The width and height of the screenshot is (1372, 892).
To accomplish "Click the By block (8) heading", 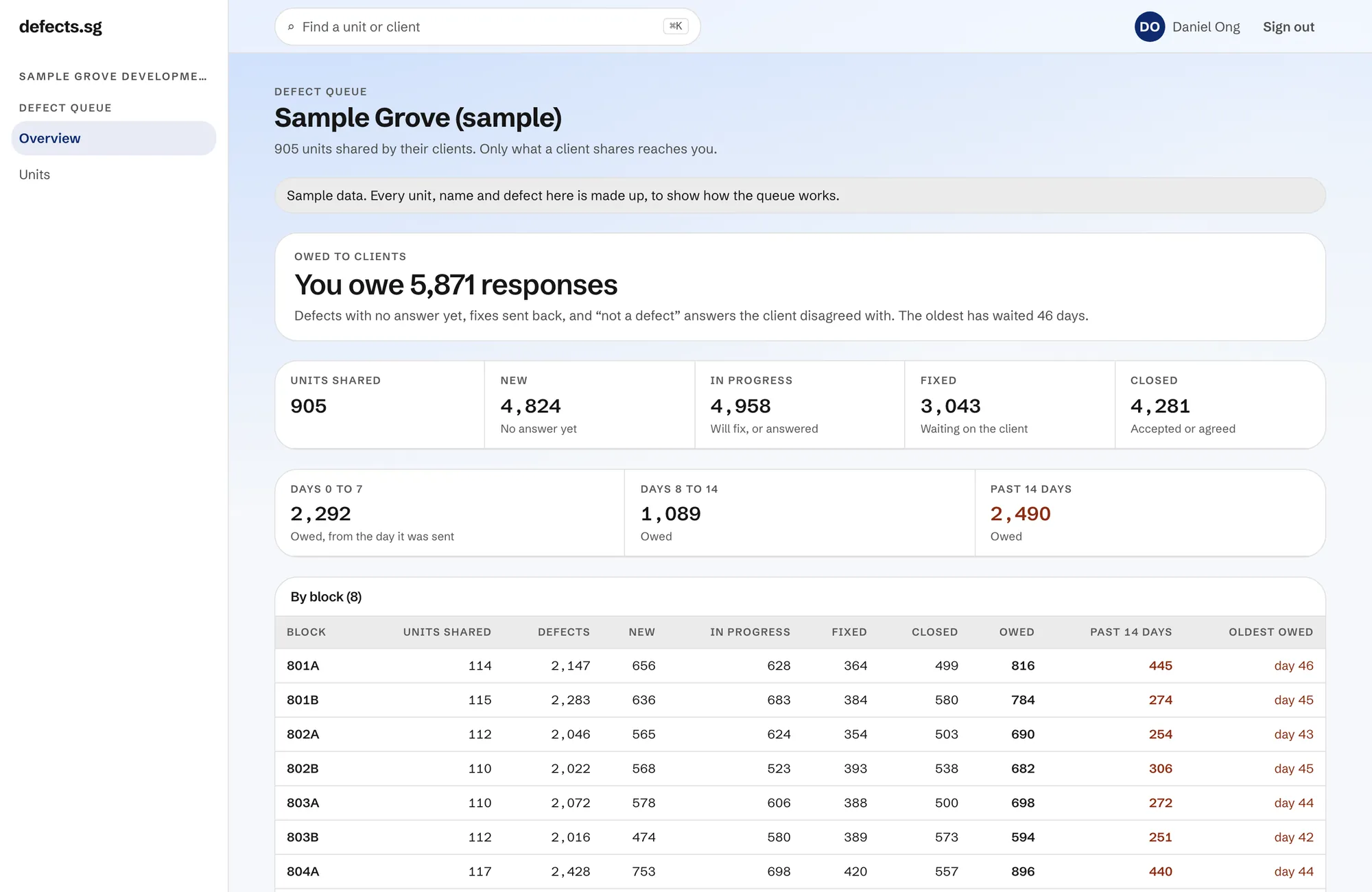I will pos(326,597).
